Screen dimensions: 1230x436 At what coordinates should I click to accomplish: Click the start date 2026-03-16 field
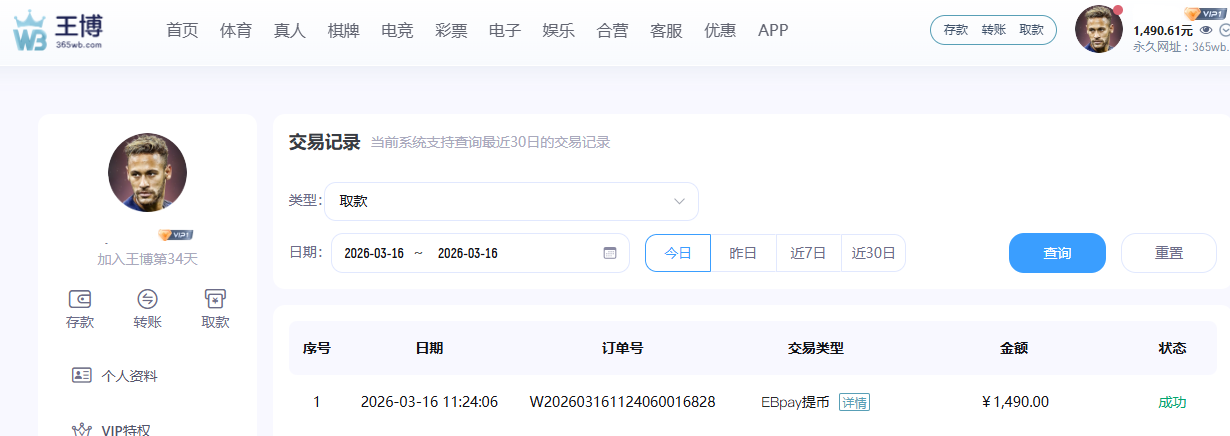[x=374, y=253]
